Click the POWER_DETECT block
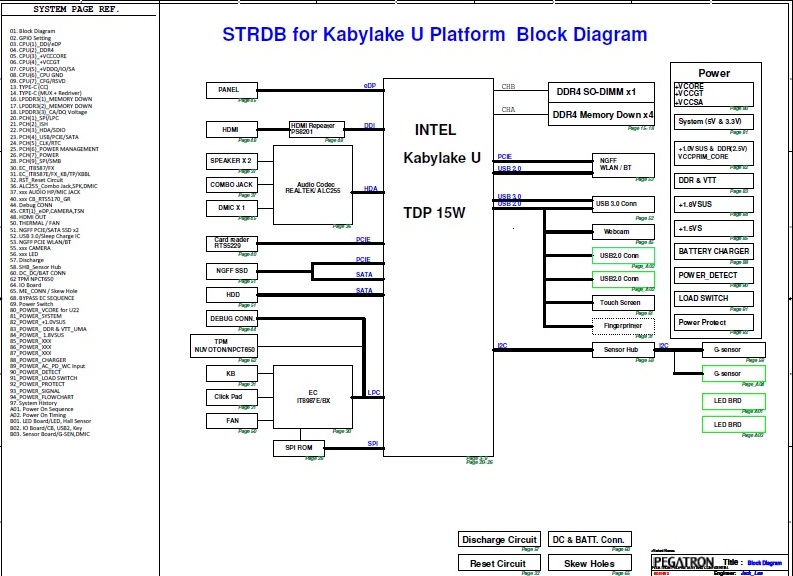This screenshot has height=576, width=793. click(714, 276)
